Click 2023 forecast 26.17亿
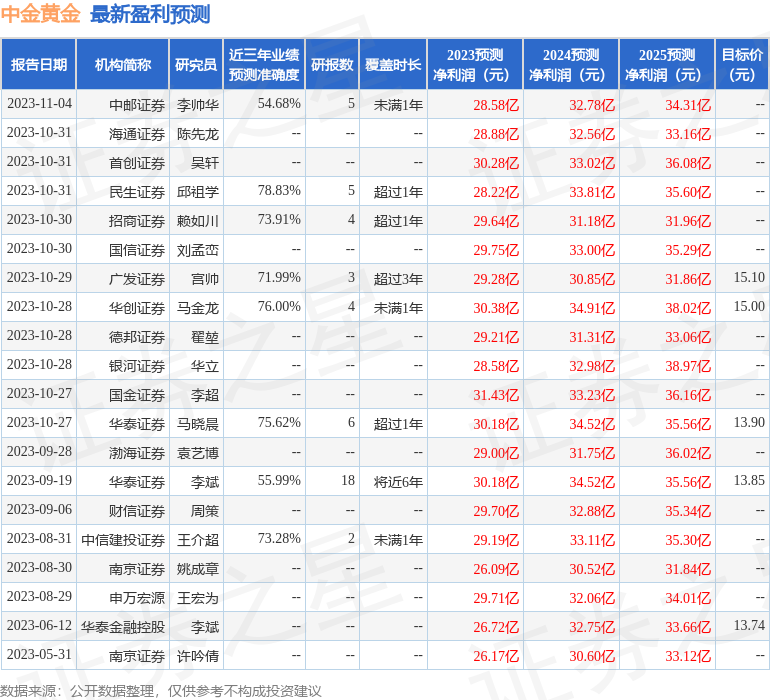Screen dimensions: 770x700 tap(495, 655)
